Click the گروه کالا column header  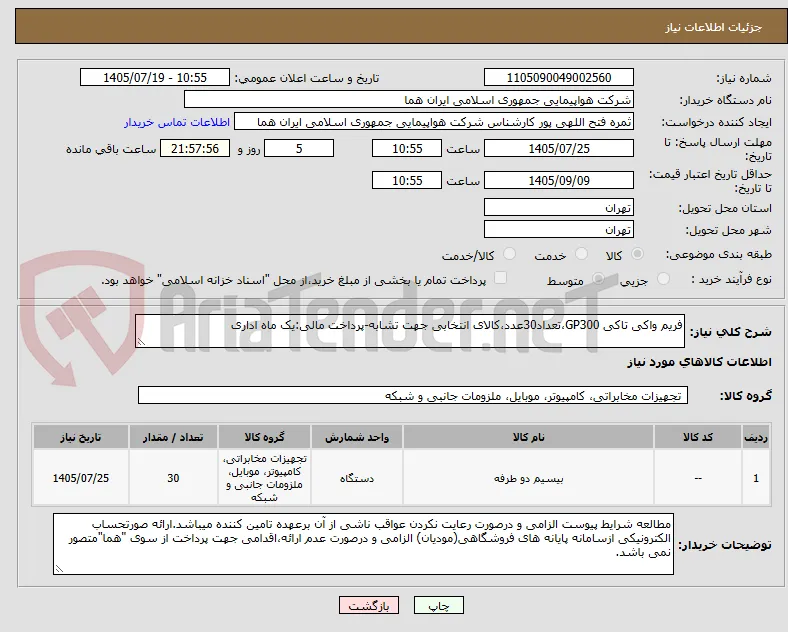point(264,437)
